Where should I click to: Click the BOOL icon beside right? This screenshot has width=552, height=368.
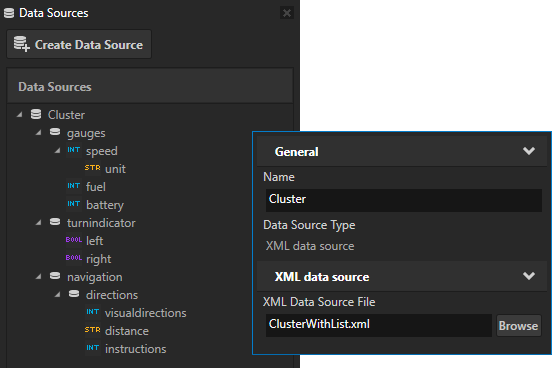(74, 258)
